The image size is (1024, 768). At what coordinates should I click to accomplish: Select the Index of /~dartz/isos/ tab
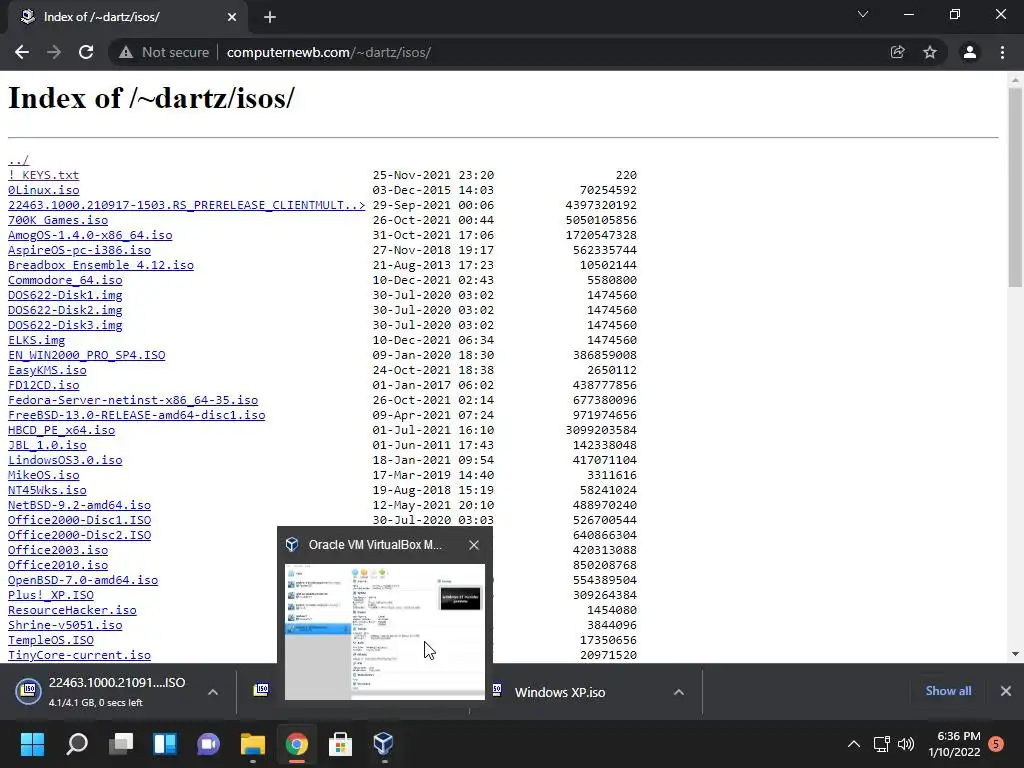127,17
